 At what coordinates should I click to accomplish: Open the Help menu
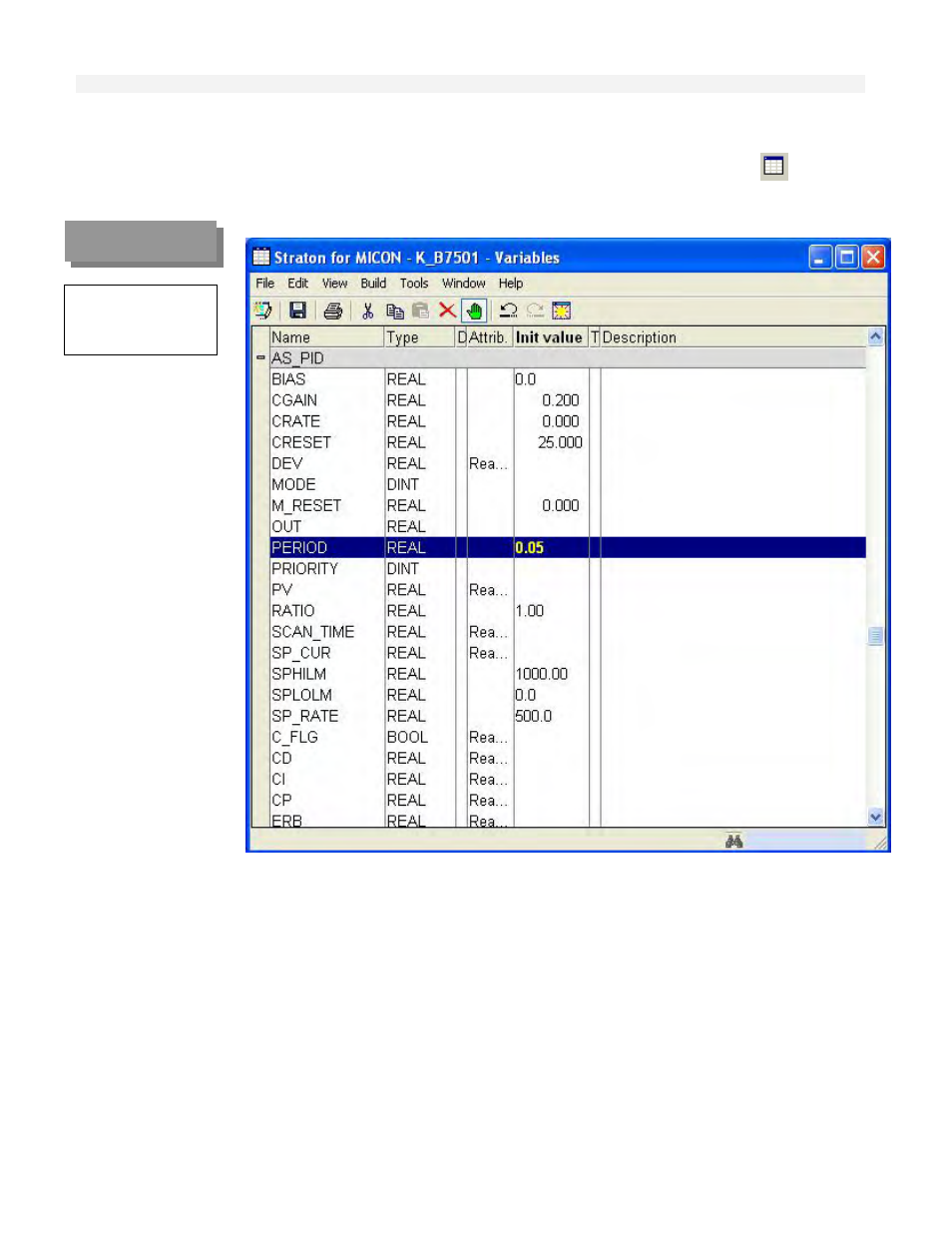511,284
